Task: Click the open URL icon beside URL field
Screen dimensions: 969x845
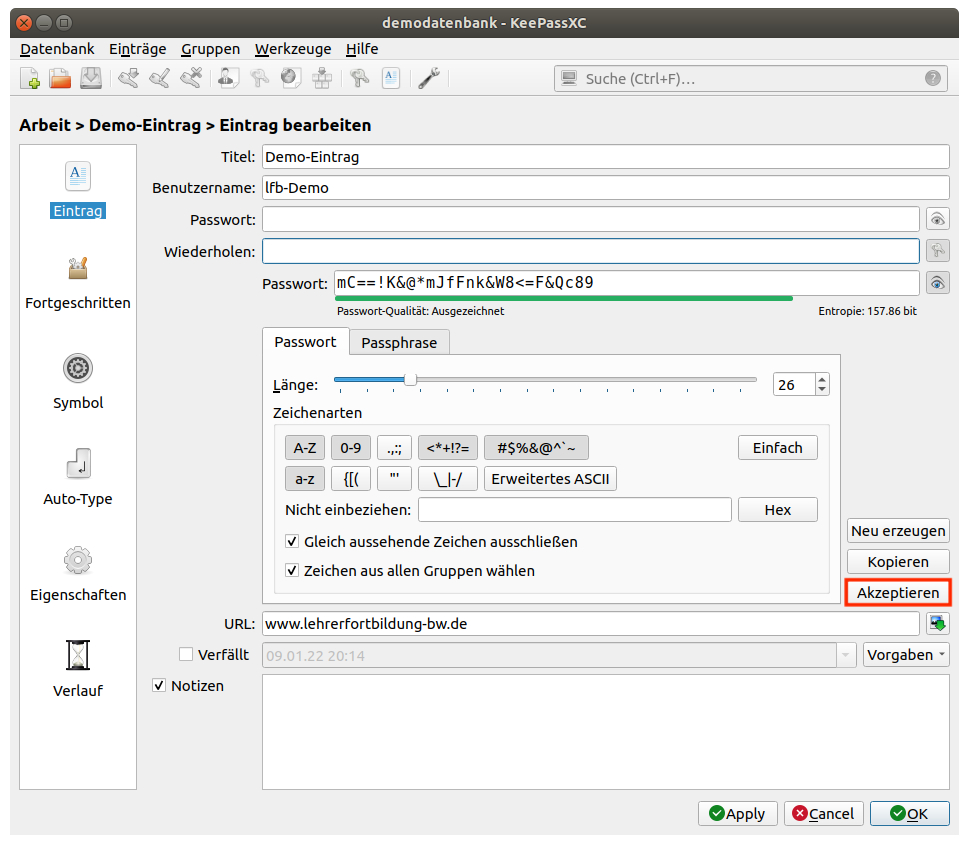Action: point(937,623)
